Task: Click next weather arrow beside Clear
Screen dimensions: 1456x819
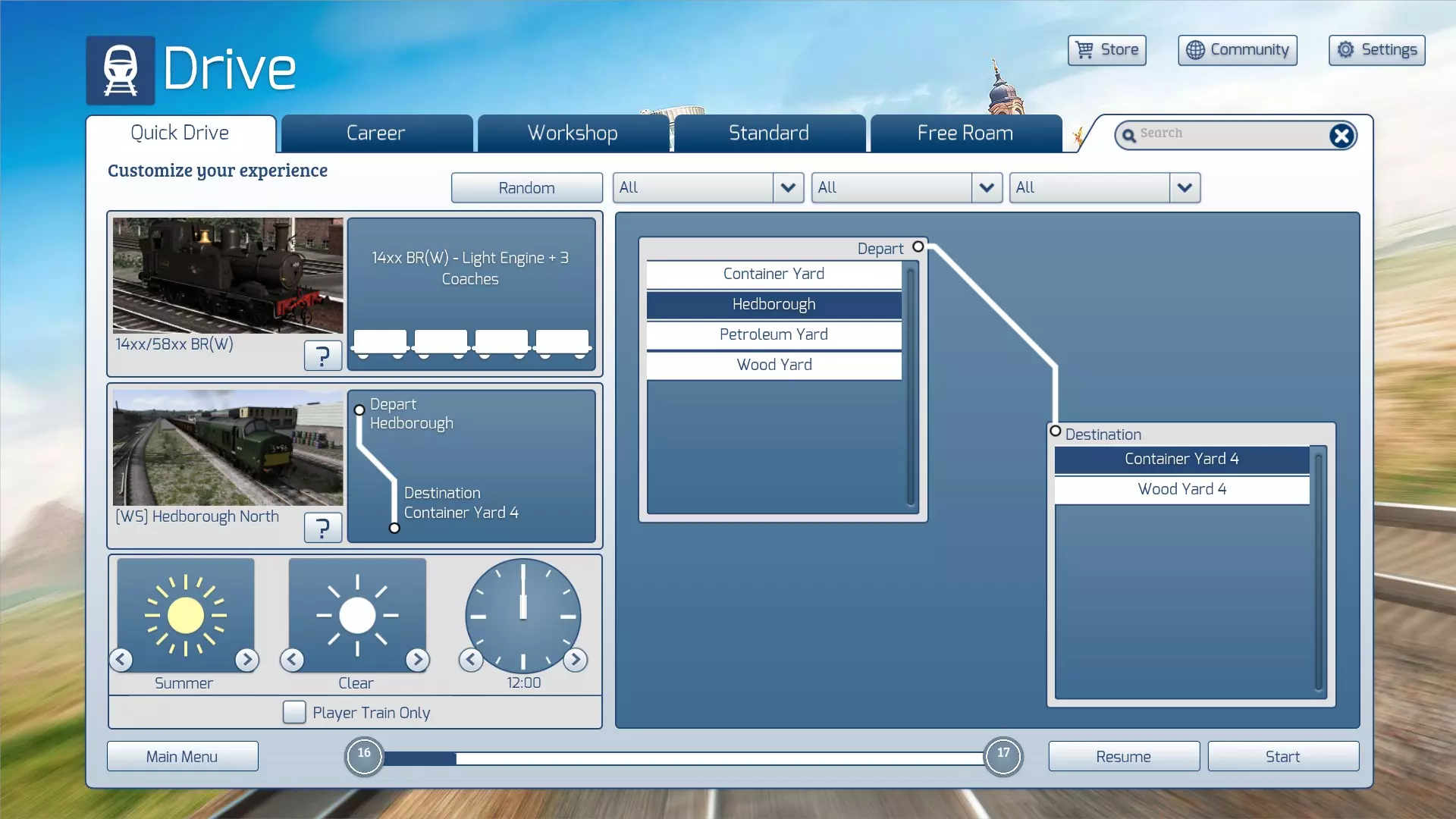Action: pos(417,660)
